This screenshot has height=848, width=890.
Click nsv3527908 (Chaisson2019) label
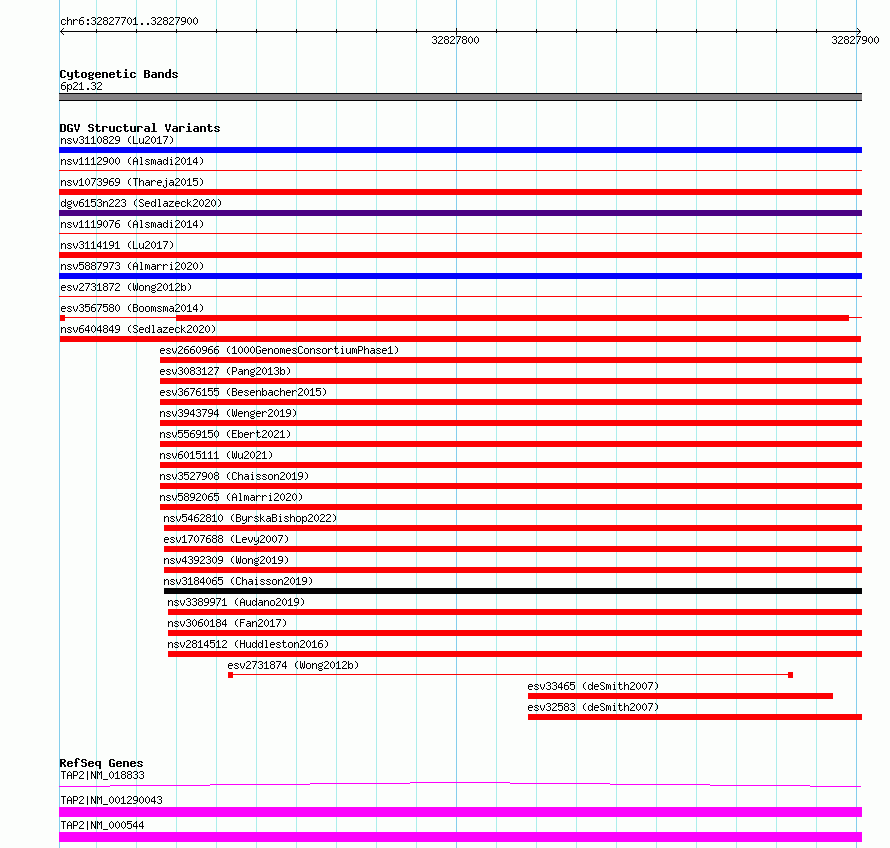tap(234, 476)
